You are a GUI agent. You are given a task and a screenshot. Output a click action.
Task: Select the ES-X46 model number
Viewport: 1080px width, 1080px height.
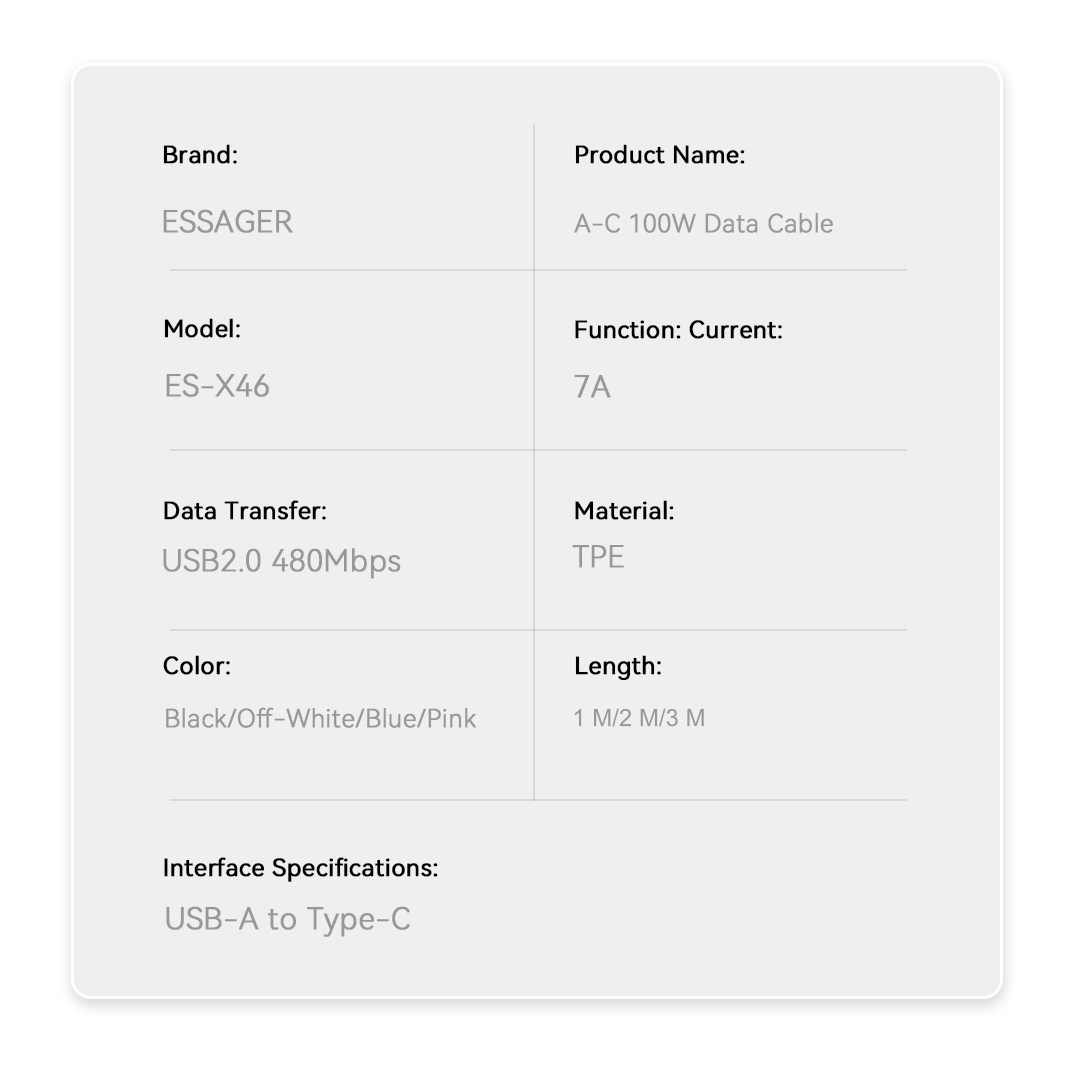coord(217,386)
